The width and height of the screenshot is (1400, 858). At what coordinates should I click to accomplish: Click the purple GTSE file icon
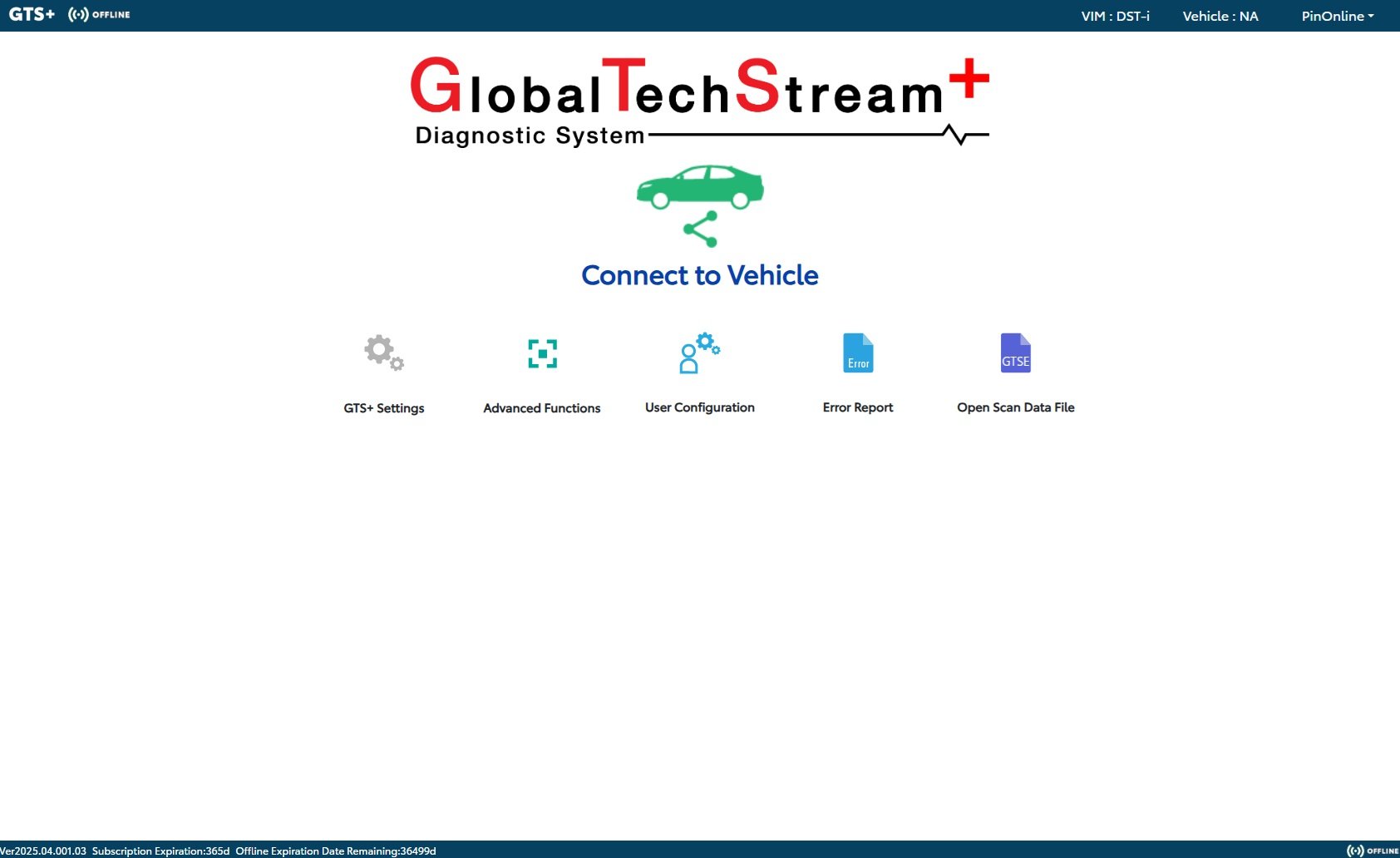[1015, 353]
